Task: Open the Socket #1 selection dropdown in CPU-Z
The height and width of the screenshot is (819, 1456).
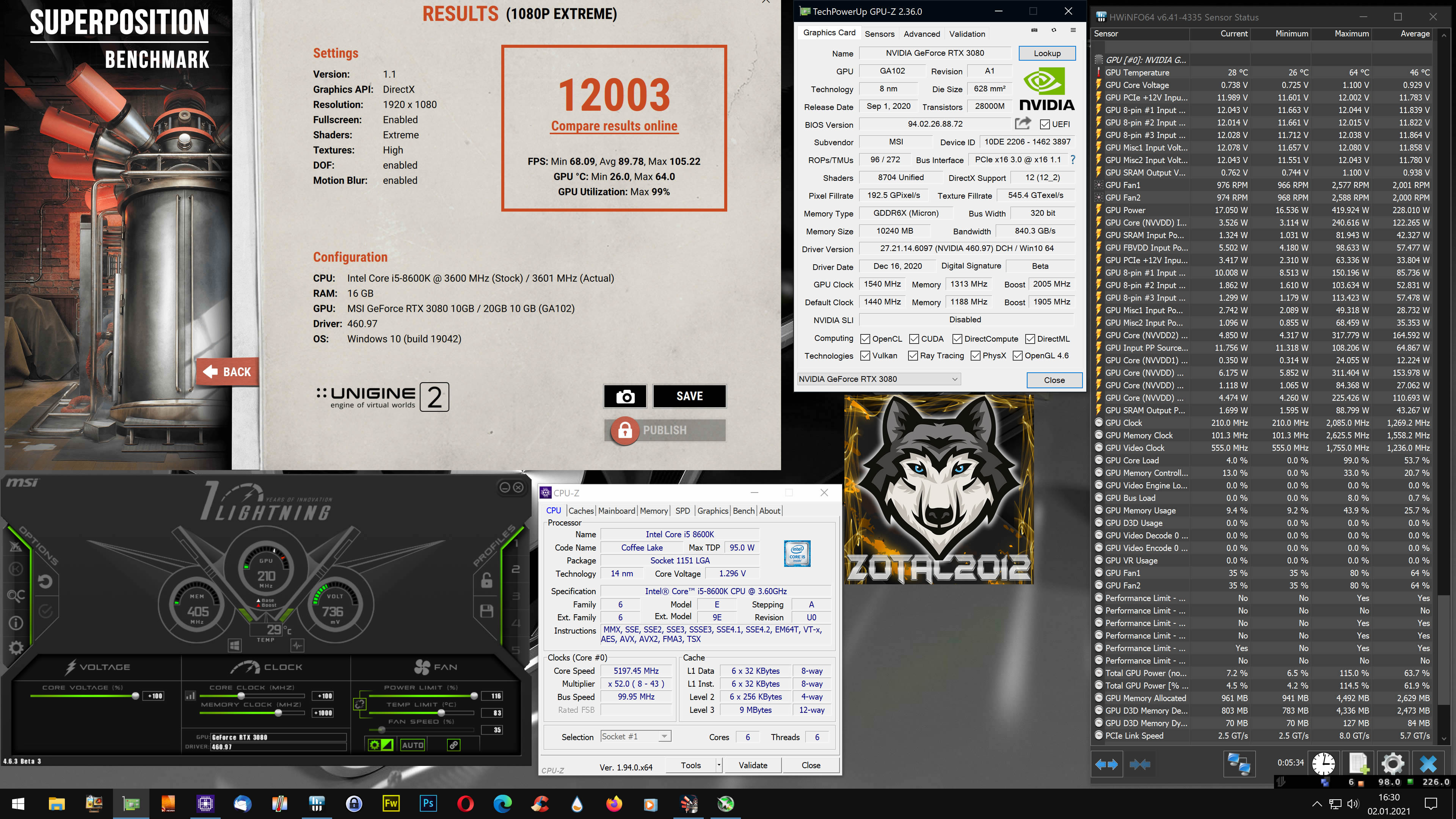Action: (664, 736)
